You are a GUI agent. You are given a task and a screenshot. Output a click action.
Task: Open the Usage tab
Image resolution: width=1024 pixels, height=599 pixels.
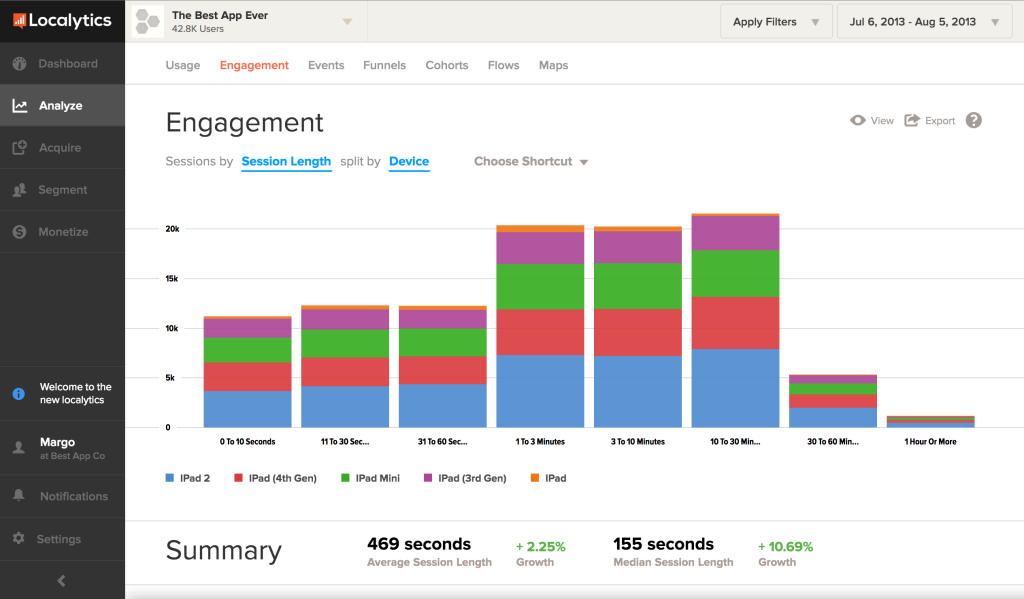click(182, 65)
